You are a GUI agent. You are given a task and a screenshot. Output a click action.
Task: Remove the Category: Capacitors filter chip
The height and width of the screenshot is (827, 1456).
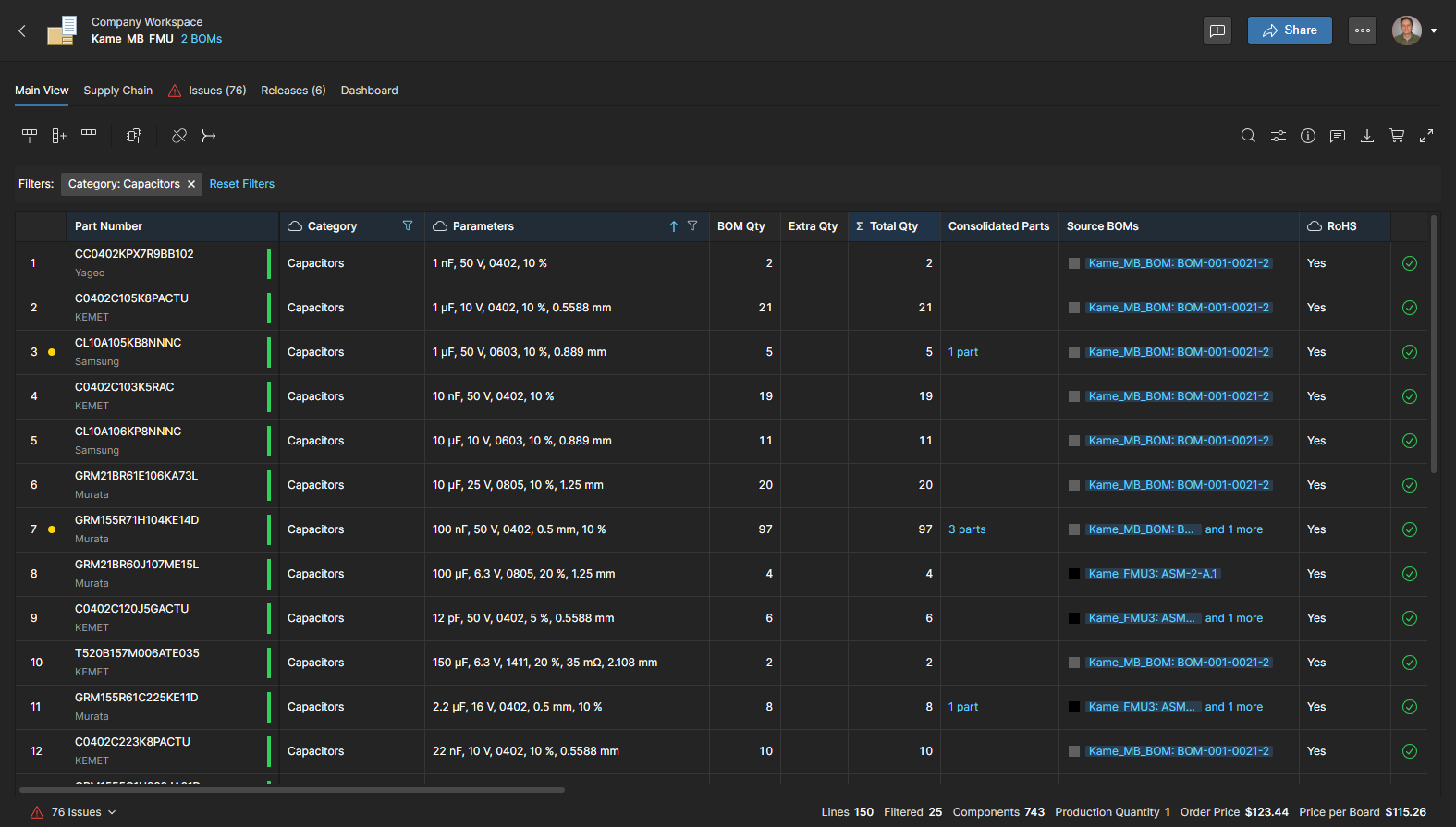pyautogui.click(x=191, y=184)
